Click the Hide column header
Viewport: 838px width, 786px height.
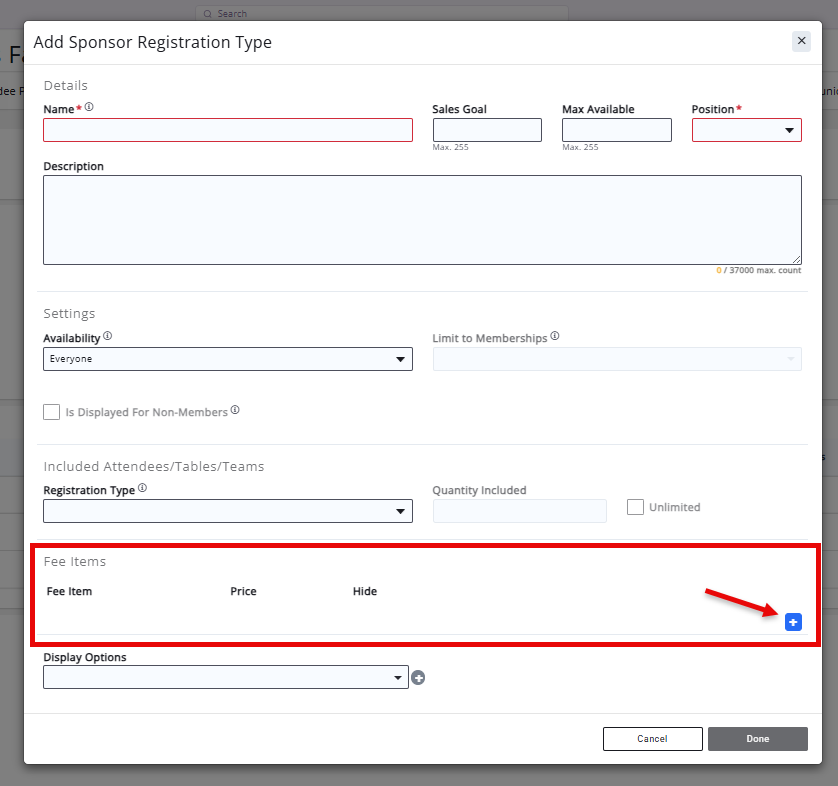coord(364,592)
